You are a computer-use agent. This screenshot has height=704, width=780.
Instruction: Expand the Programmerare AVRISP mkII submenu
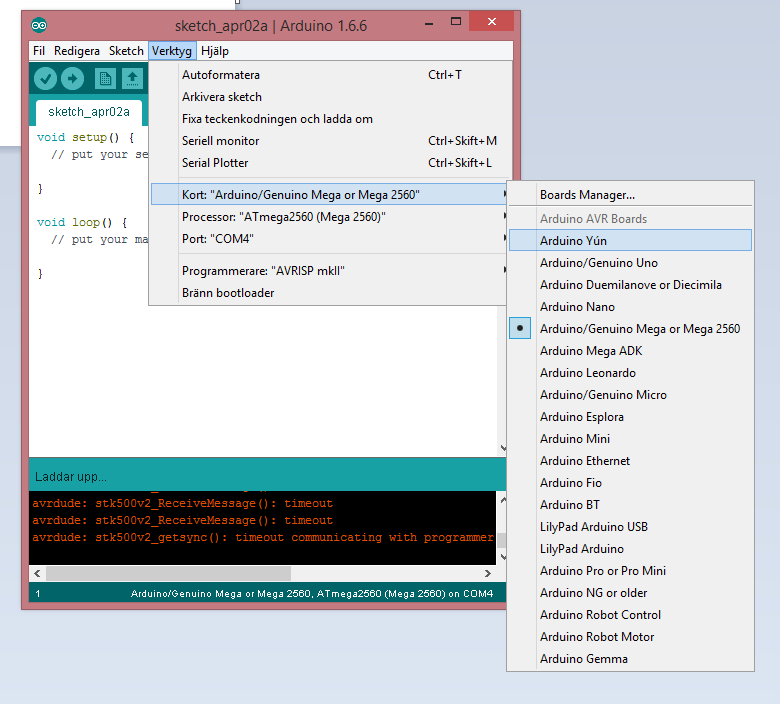click(329, 271)
